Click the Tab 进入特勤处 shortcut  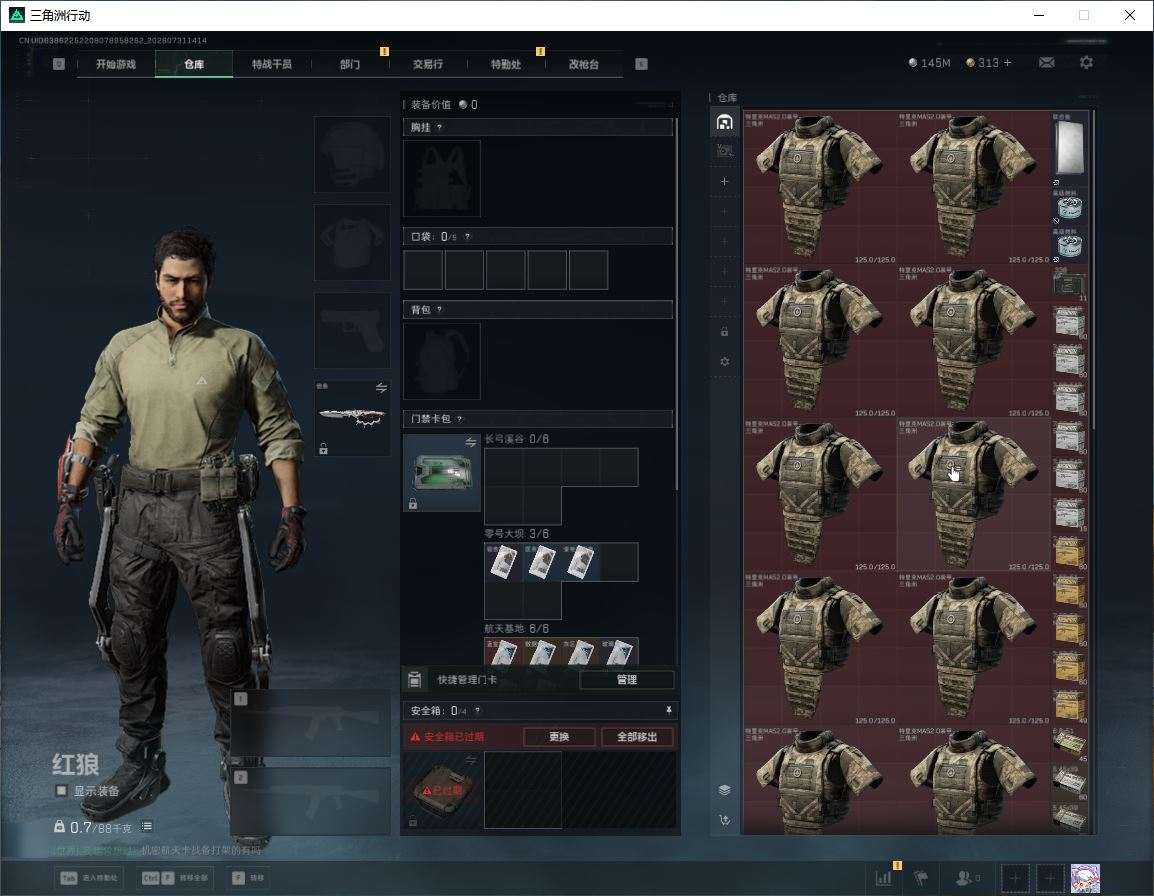pos(90,878)
